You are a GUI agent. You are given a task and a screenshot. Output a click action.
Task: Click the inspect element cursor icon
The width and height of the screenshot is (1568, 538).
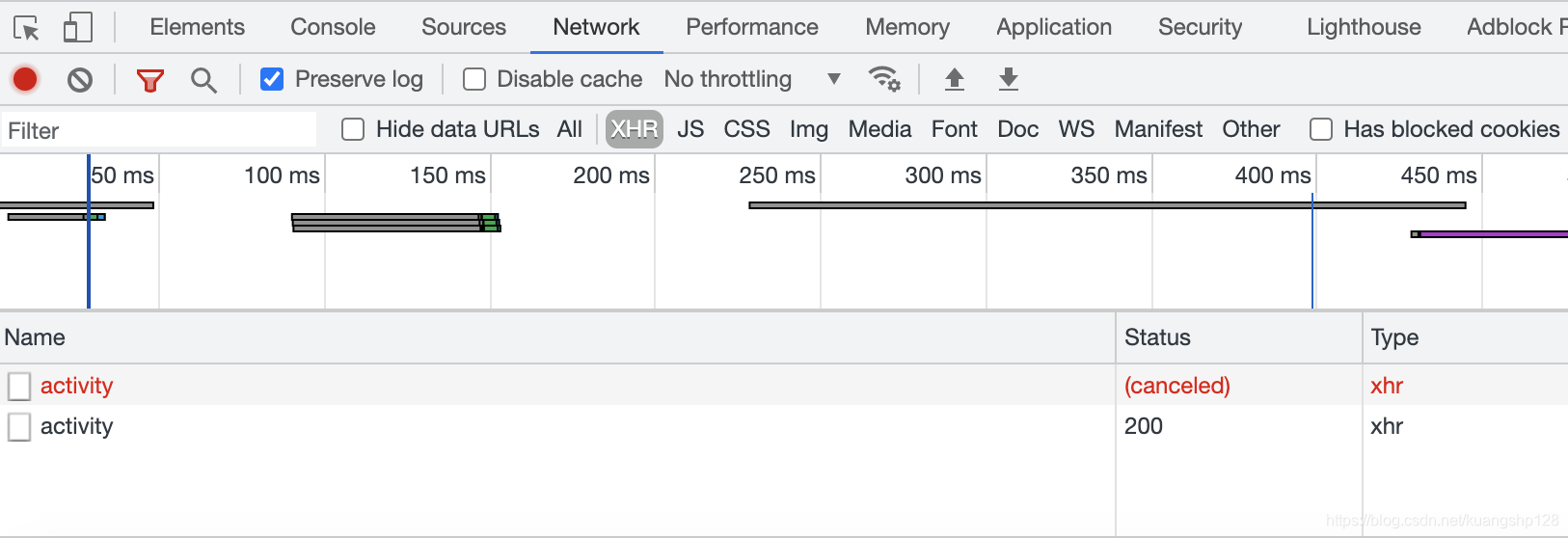pos(26,28)
